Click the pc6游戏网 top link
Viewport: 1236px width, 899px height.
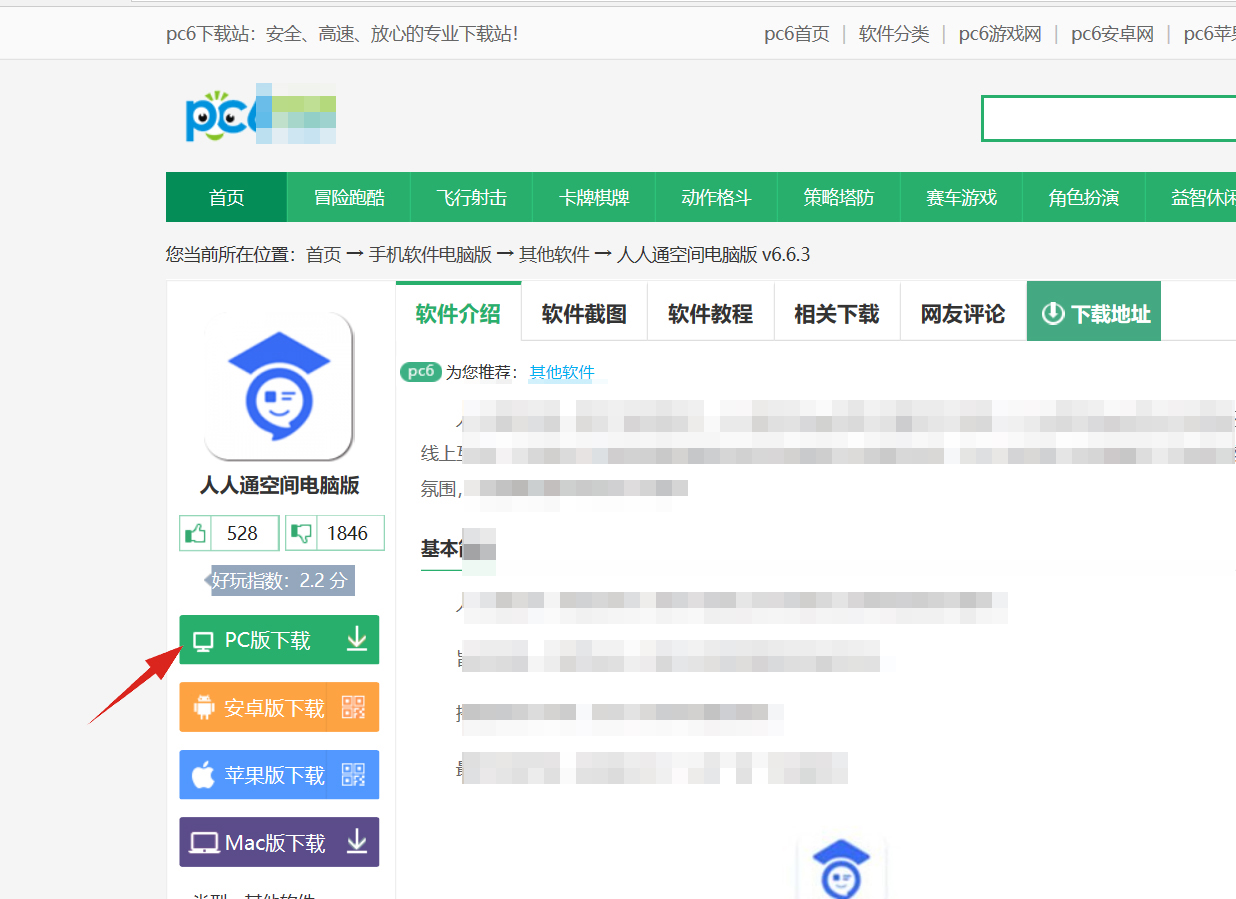click(1000, 34)
